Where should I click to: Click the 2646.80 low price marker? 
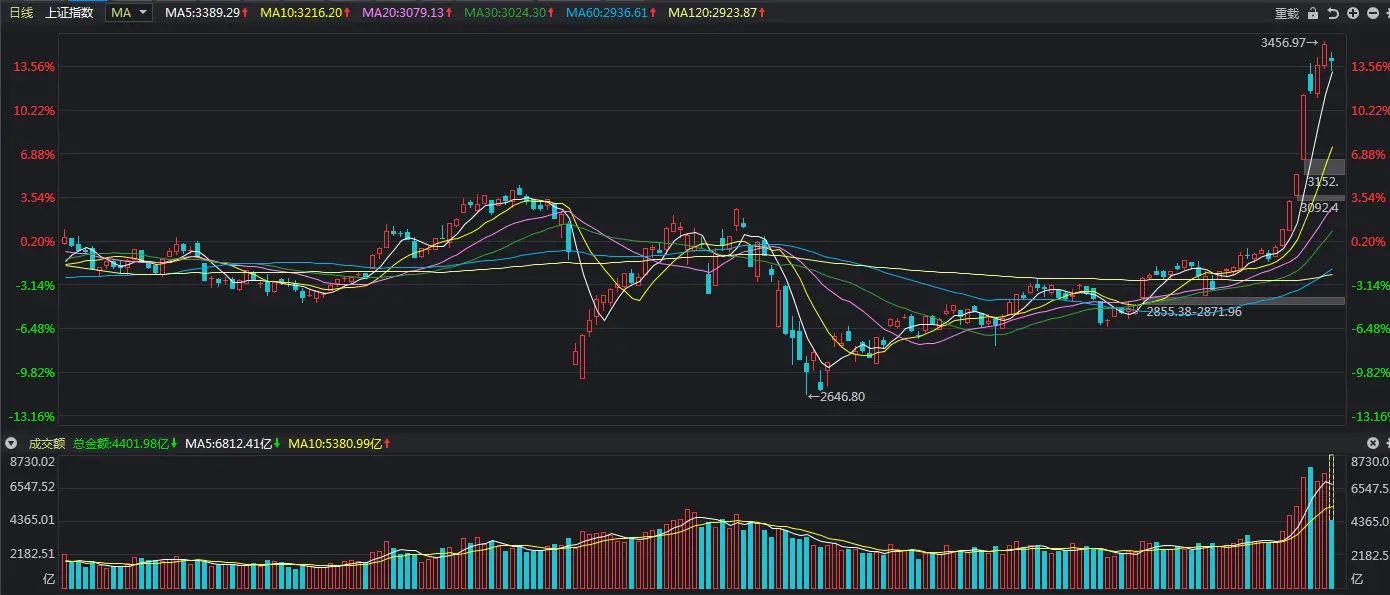coord(839,396)
